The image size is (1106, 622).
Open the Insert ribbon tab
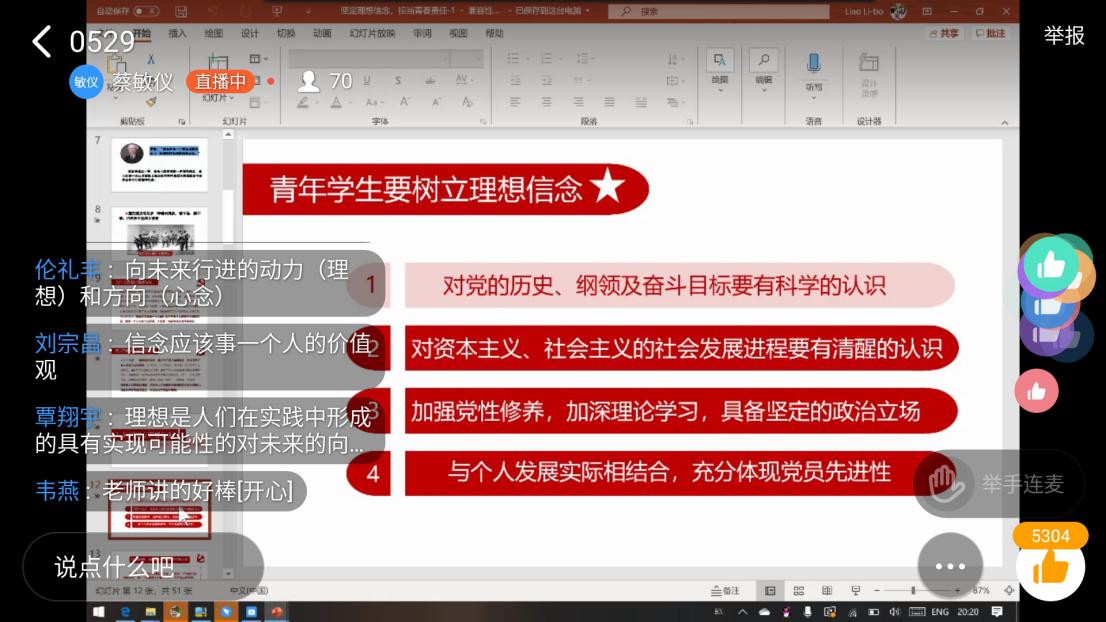click(x=177, y=33)
